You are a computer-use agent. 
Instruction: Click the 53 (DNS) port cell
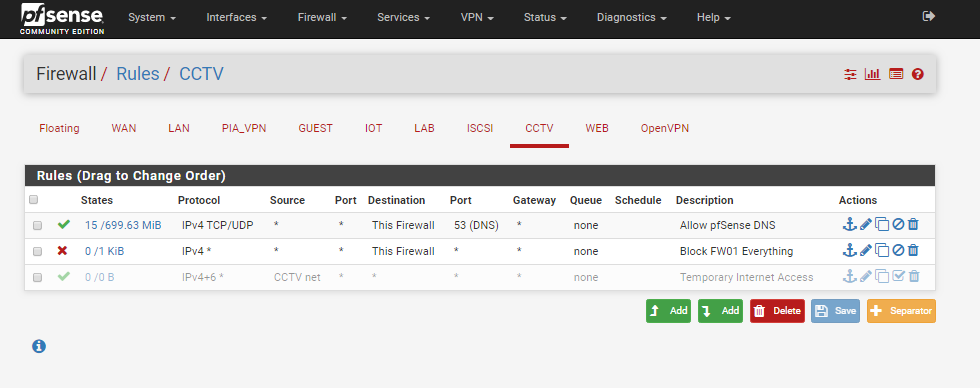click(476, 226)
